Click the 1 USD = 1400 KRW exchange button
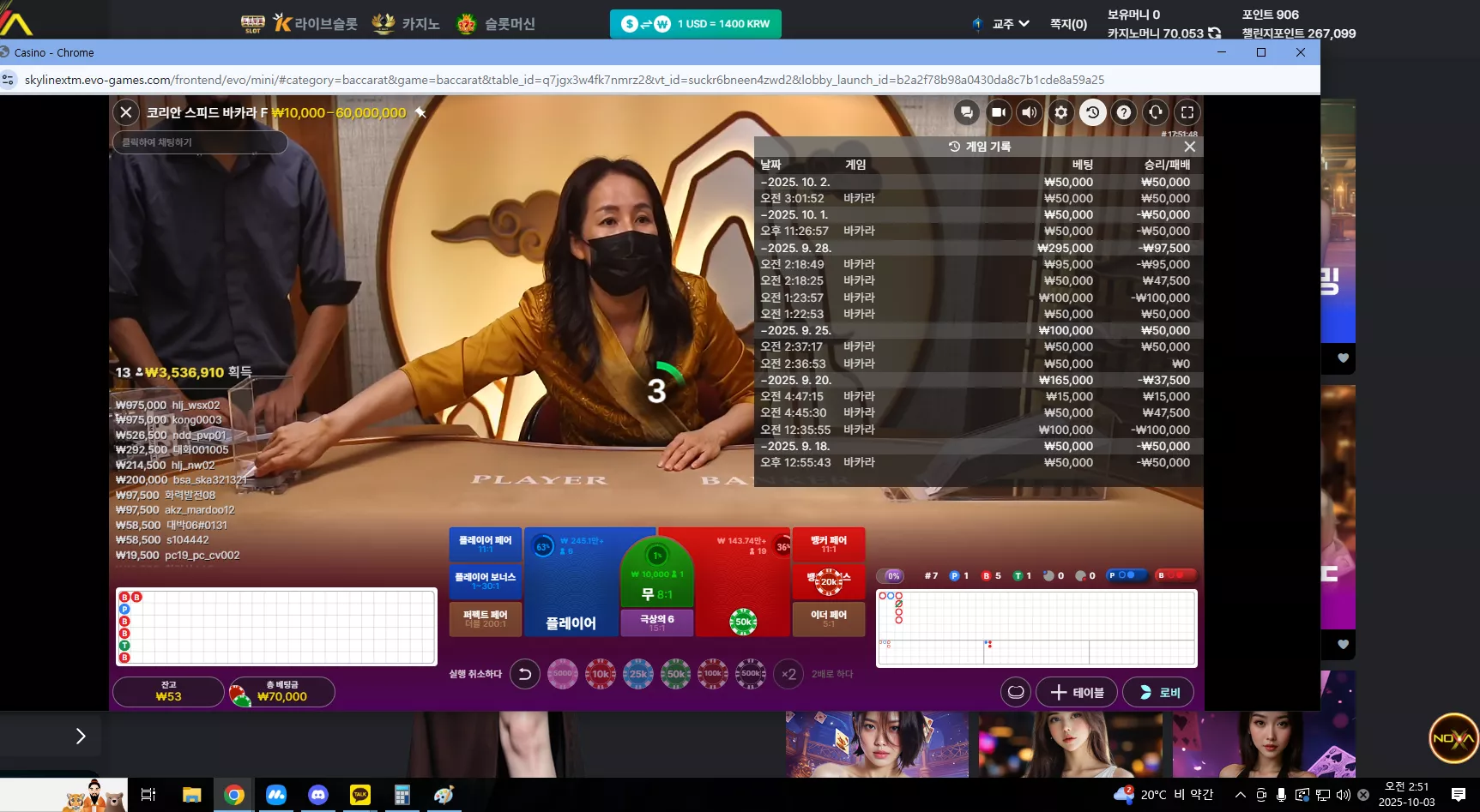 (x=696, y=24)
